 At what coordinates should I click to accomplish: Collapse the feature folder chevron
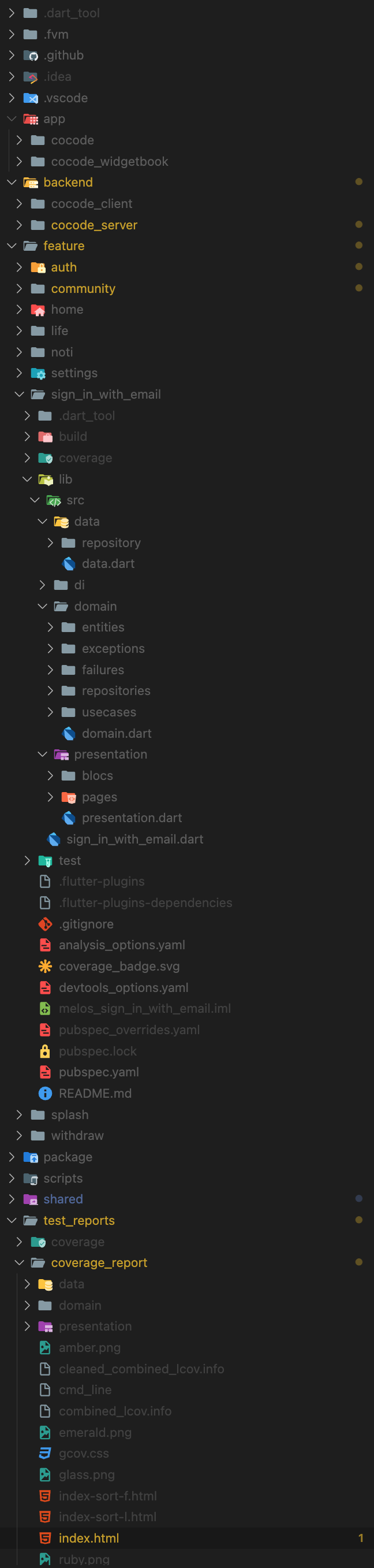[12, 246]
